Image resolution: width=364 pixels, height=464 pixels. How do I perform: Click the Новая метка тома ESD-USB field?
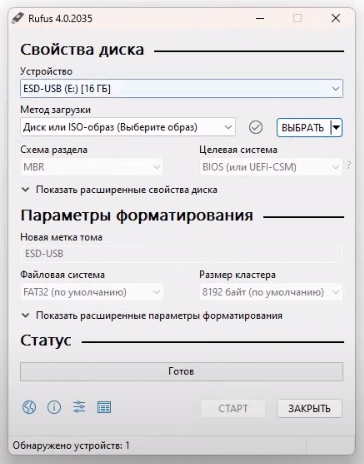pos(181,254)
